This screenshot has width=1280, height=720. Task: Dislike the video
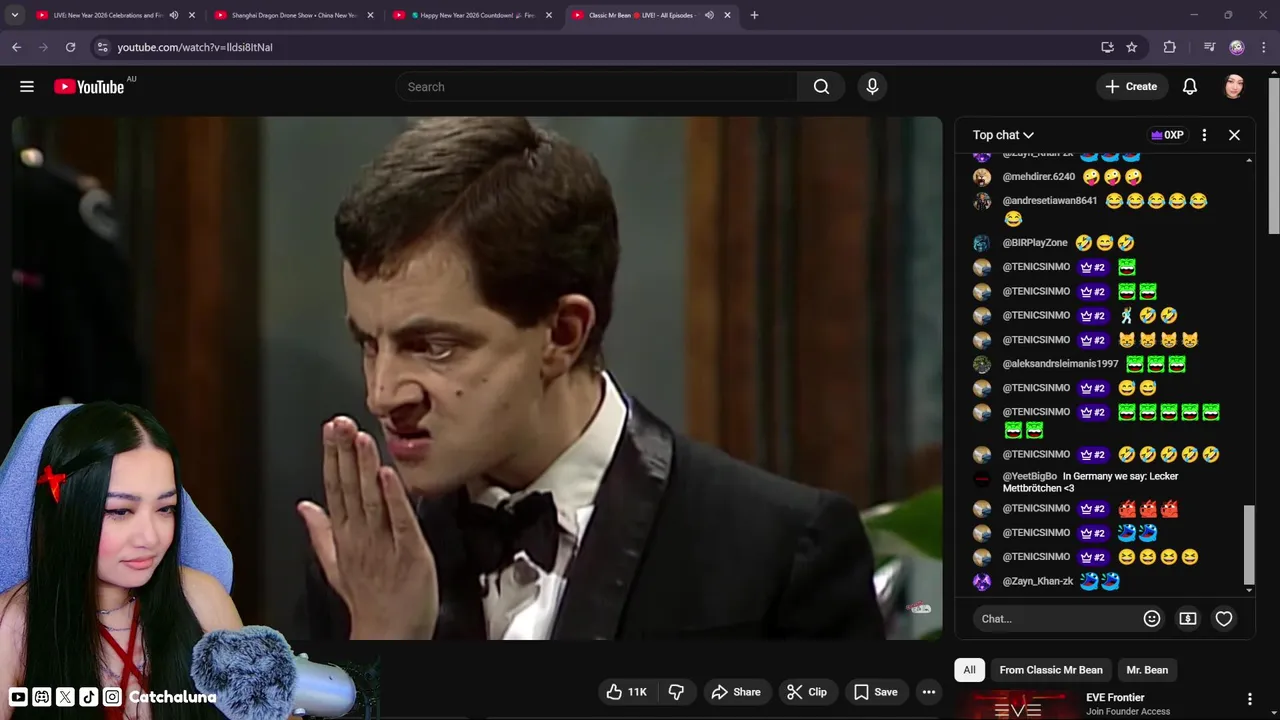click(x=676, y=692)
